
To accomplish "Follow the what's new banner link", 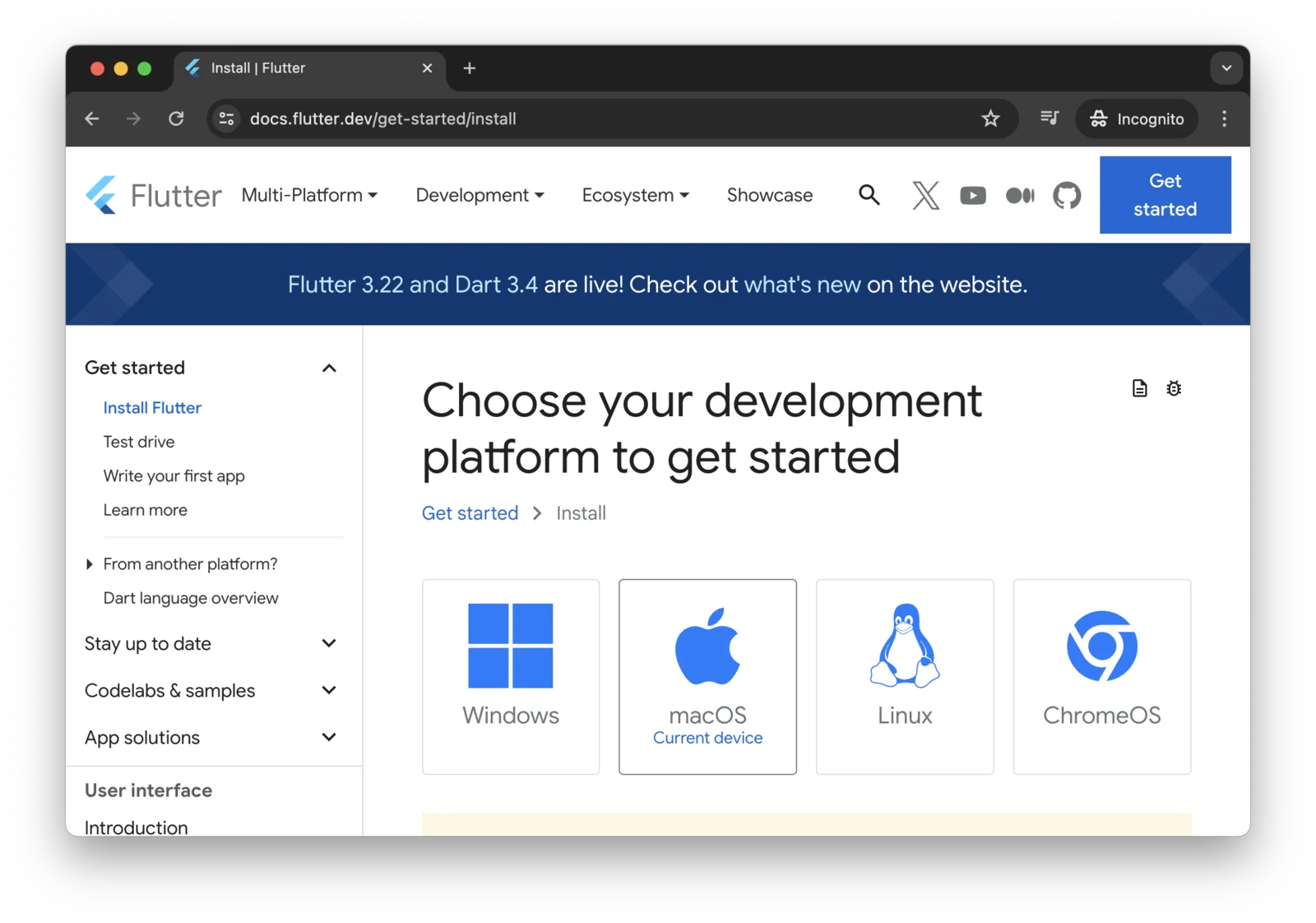I will point(803,285).
